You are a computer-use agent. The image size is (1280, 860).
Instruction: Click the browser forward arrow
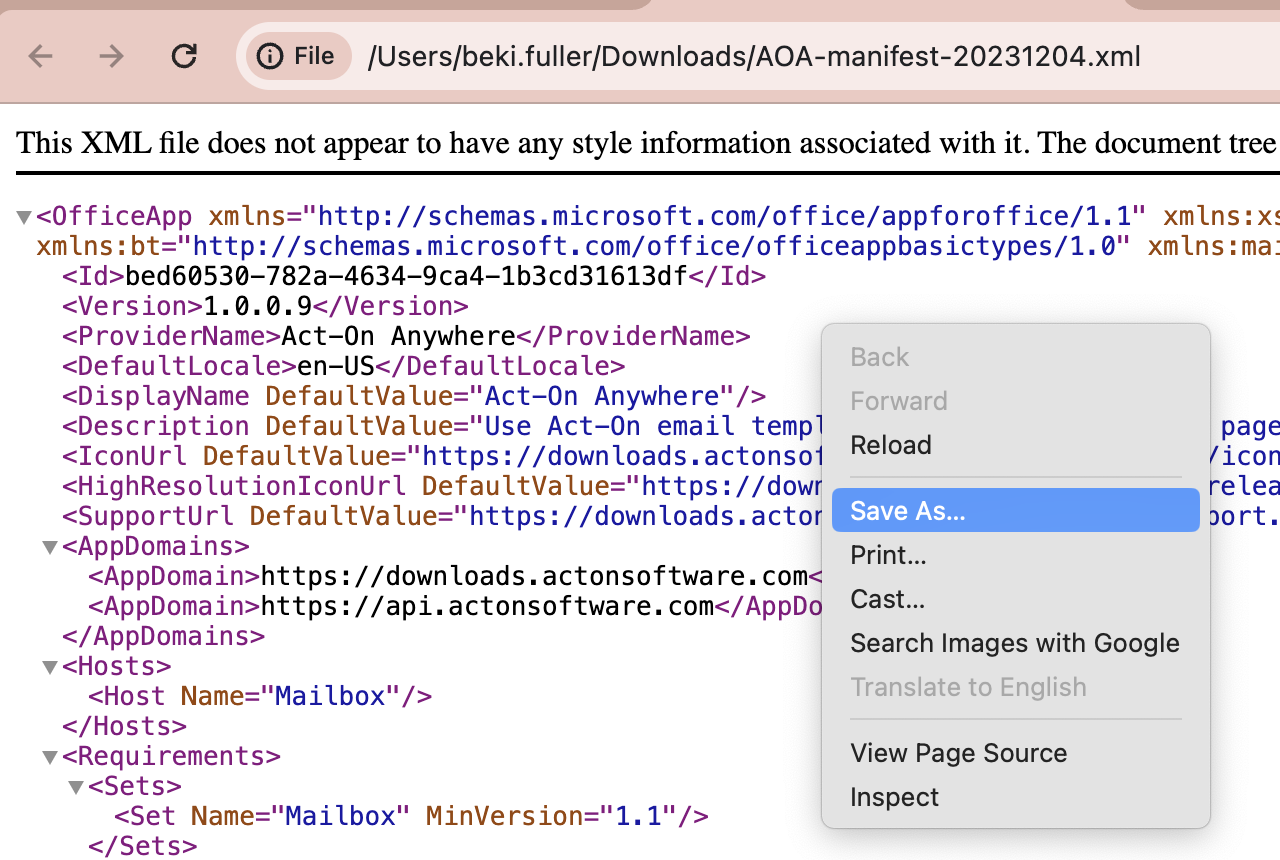click(111, 56)
